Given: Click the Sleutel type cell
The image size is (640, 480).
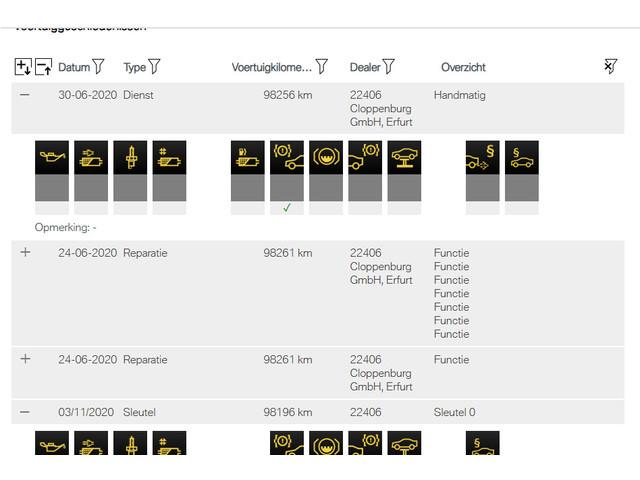Looking at the screenshot, I should [139, 412].
